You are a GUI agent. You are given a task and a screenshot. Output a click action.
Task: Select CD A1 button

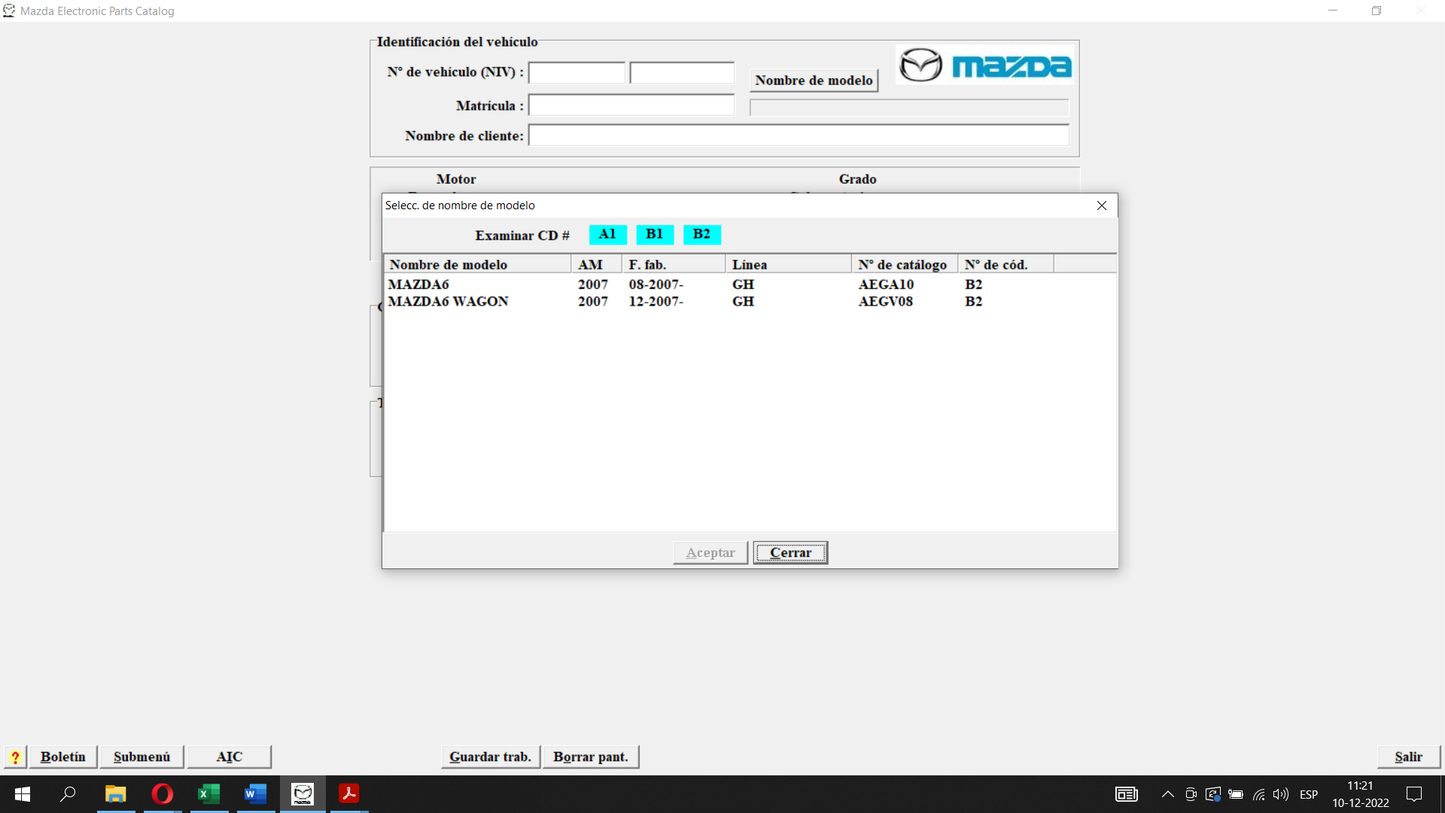(608, 234)
